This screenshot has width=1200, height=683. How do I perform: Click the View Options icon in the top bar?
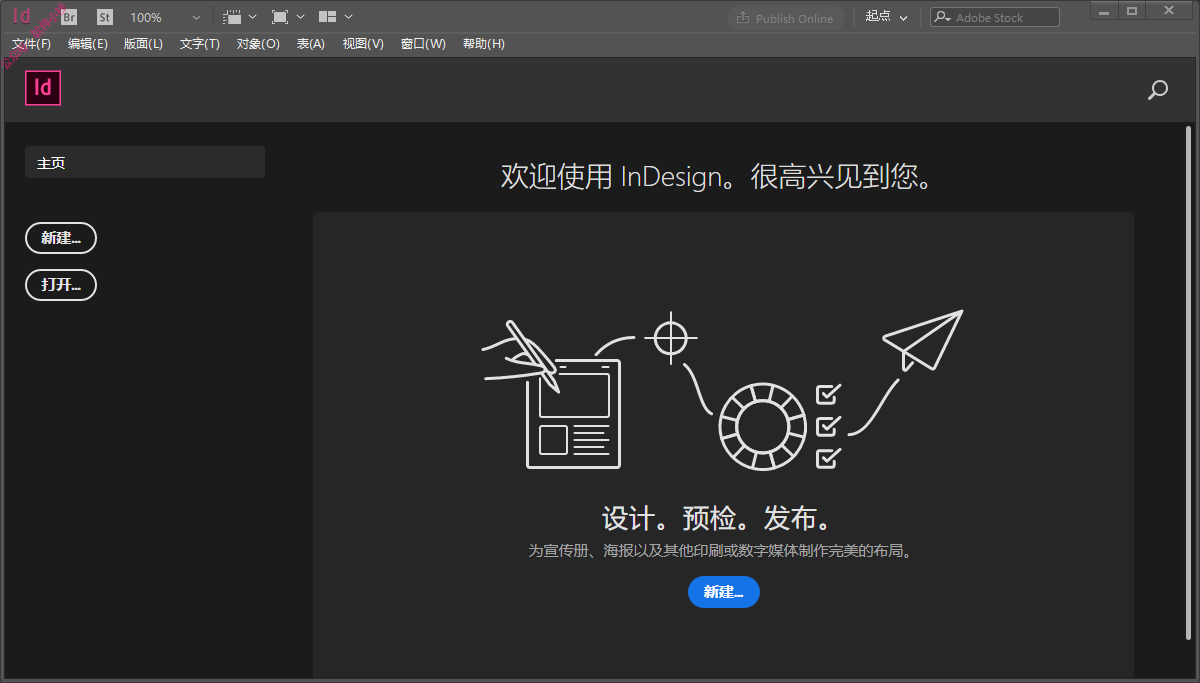click(x=232, y=17)
